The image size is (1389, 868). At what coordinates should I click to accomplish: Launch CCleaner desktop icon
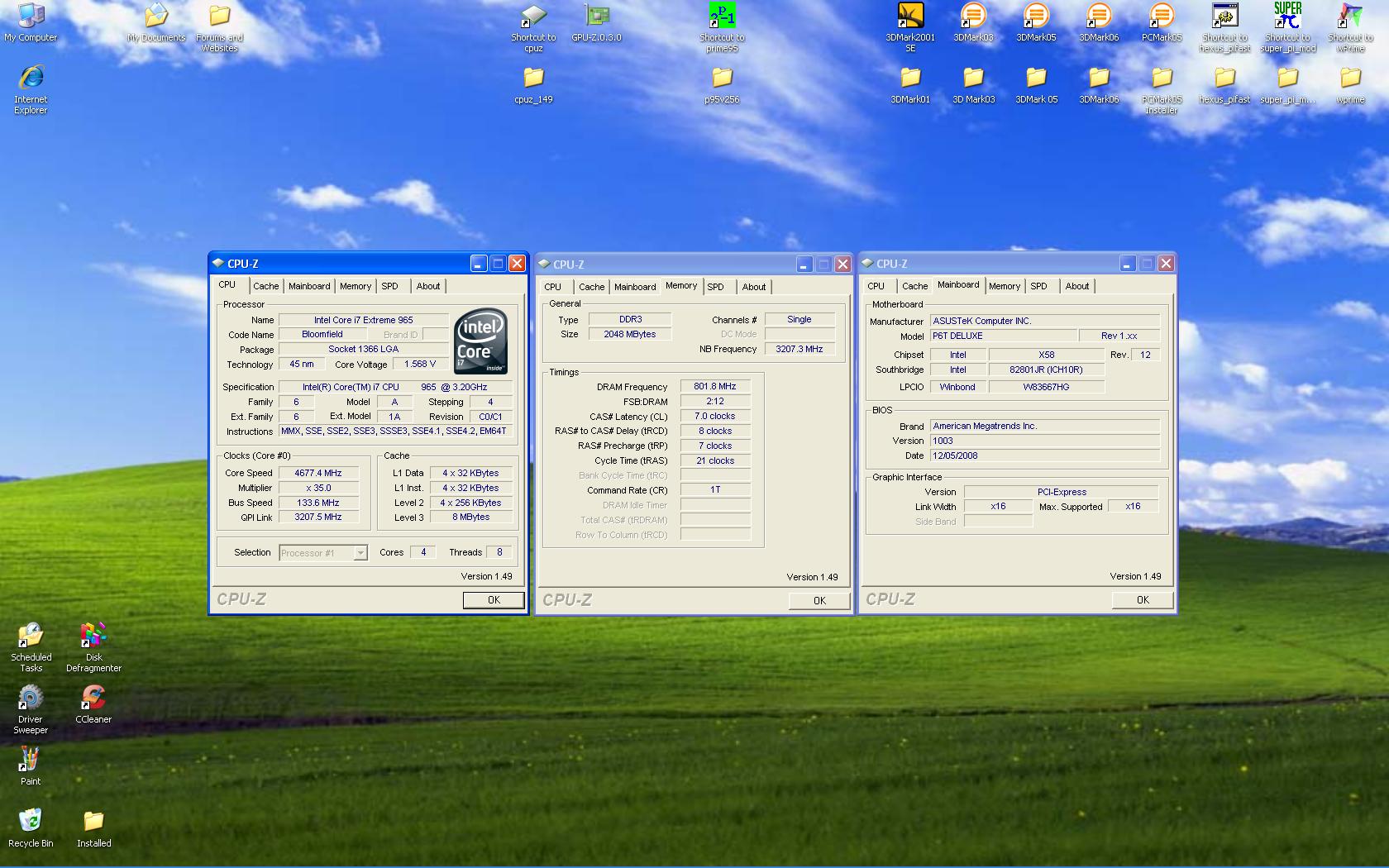click(x=93, y=704)
